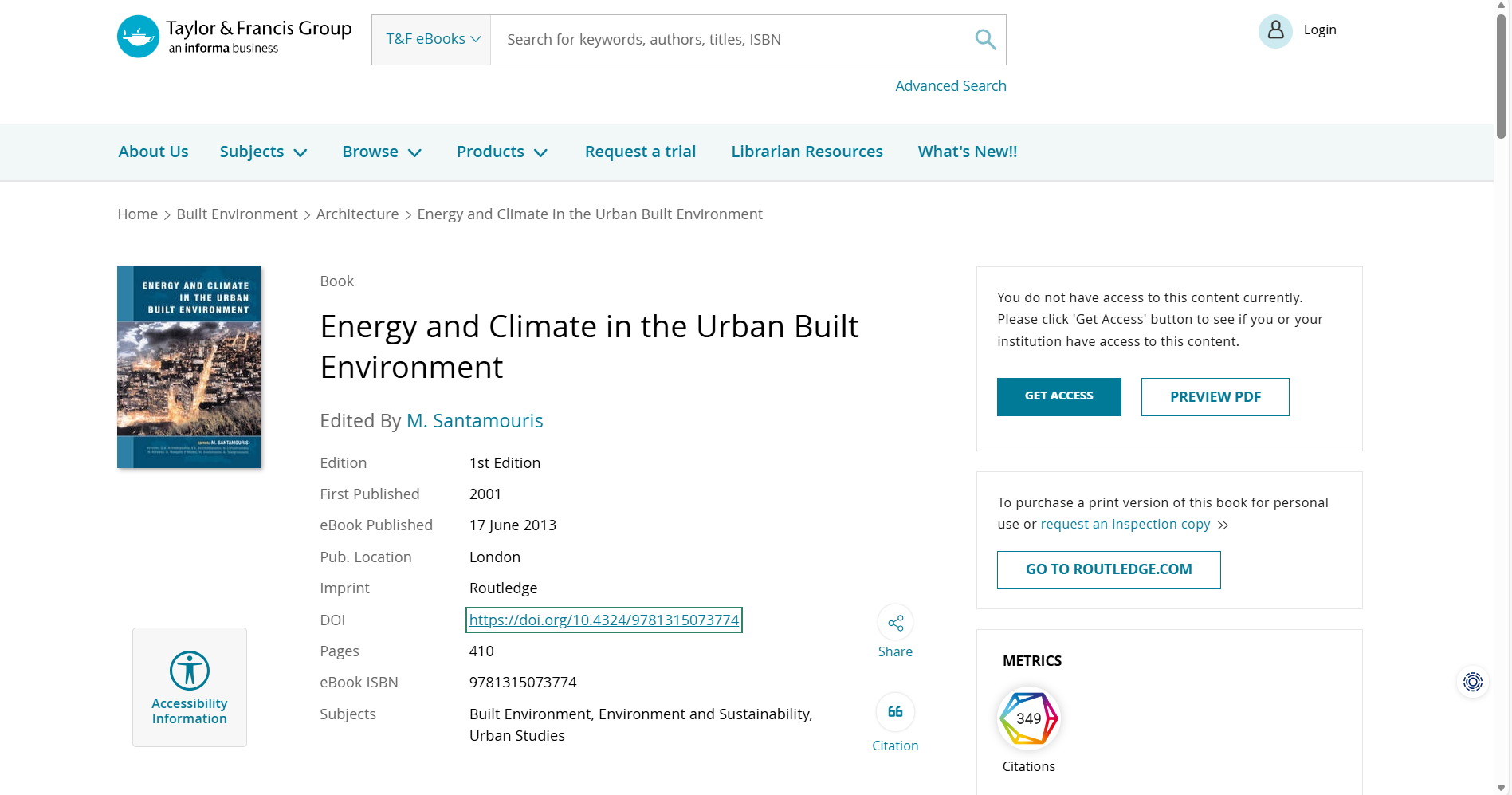Image resolution: width=1512 pixels, height=795 pixels.
Task: Click the editor name M. Santamouris
Action: tap(474, 421)
